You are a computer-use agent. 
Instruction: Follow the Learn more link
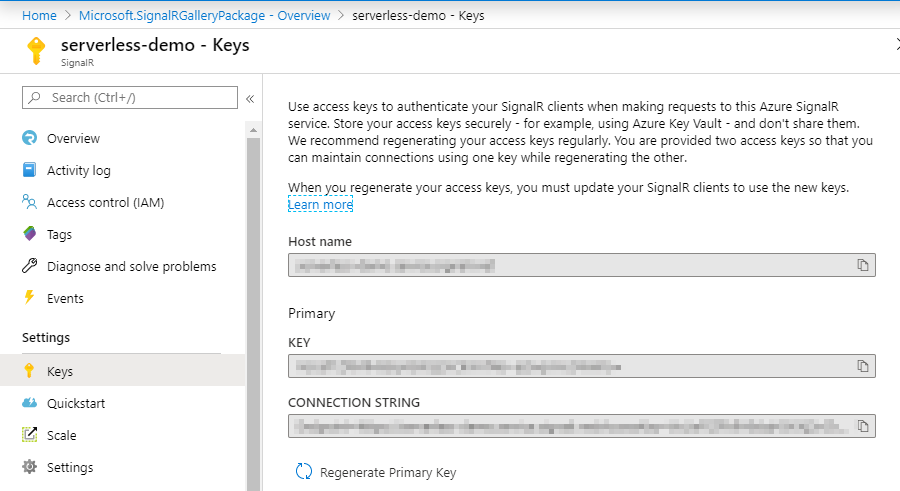pos(320,204)
